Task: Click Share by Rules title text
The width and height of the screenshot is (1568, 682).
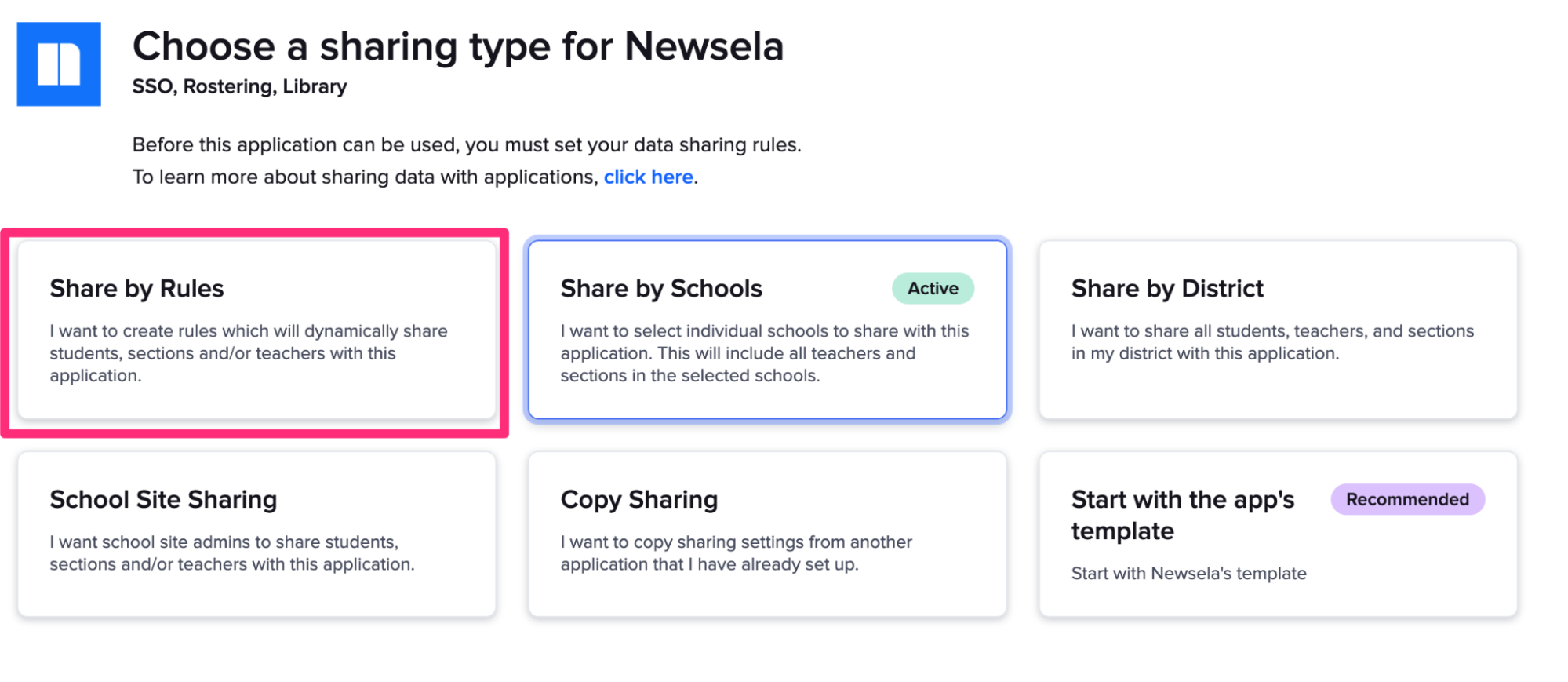Action: tap(136, 288)
